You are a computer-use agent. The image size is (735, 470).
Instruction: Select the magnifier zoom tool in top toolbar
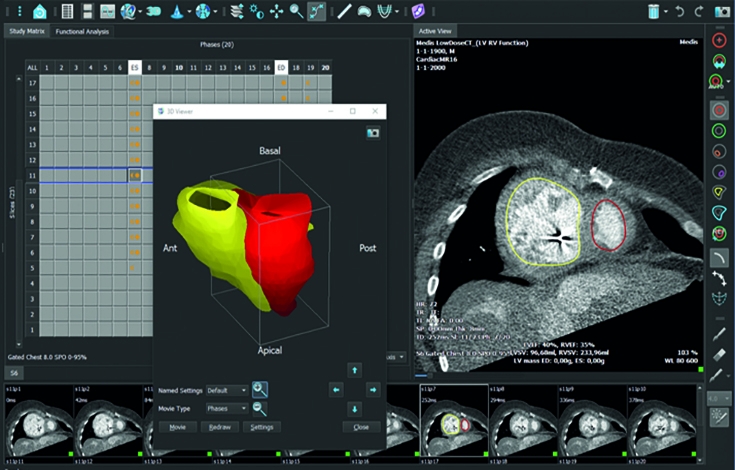295,12
